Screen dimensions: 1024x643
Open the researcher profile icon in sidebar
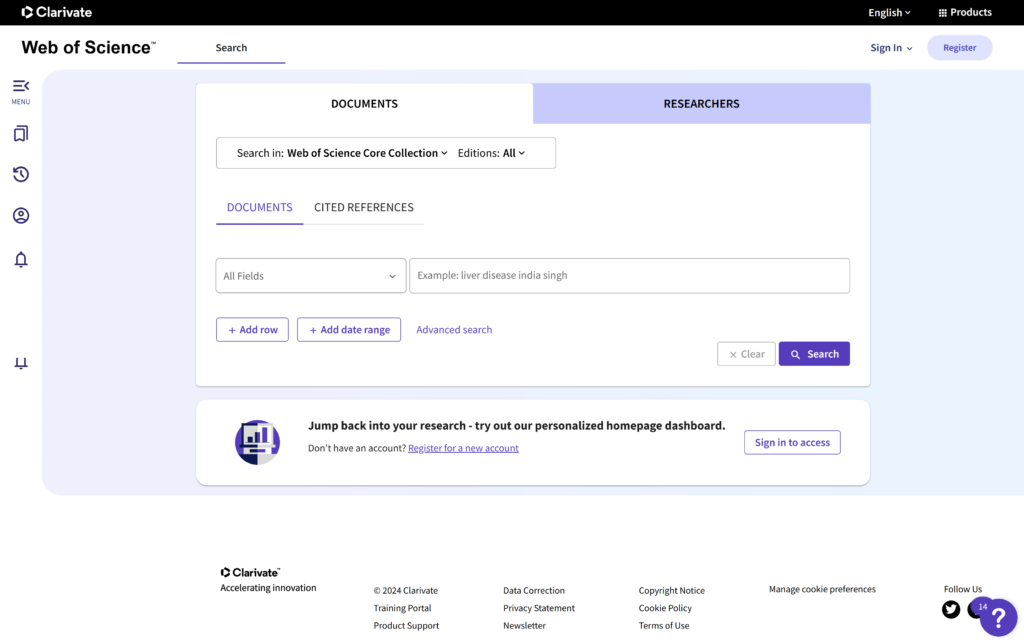click(21, 216)
